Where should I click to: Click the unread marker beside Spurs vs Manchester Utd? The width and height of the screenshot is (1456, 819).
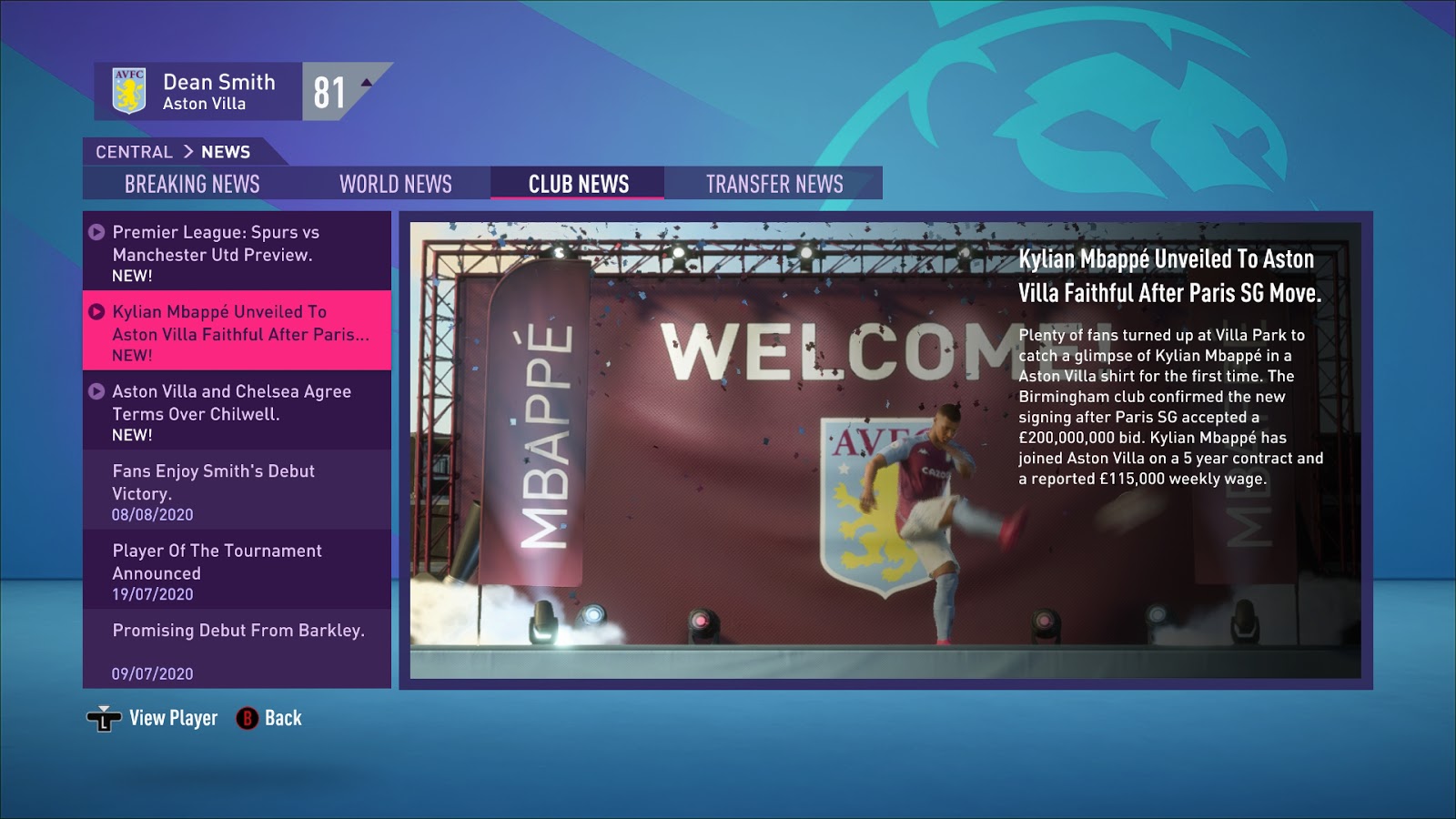96,232
